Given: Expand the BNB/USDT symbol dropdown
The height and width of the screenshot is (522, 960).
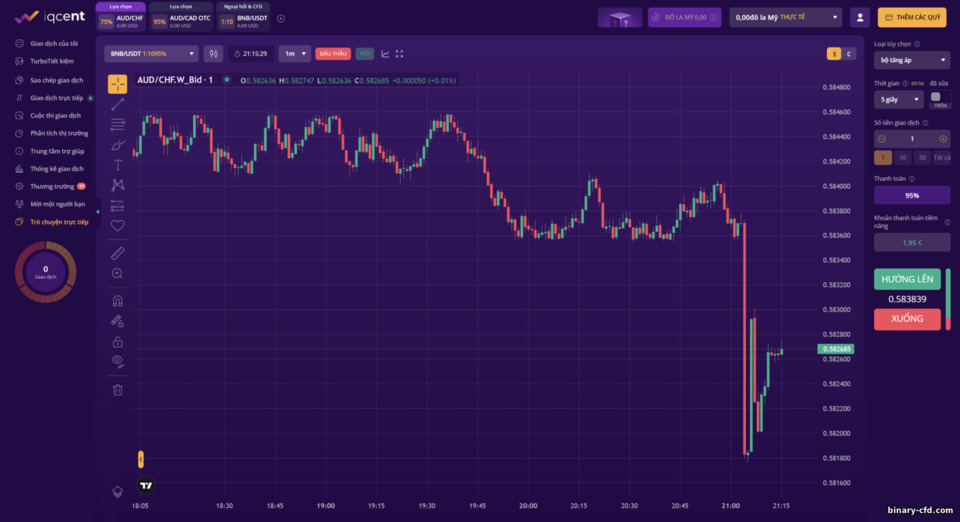Looking at the screenshot, I should pos(151,54).
